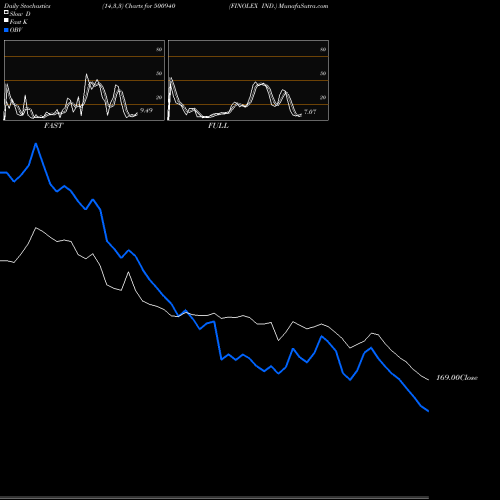Image resolution: width=500 pixels, height=500 pixels.
Task: Click the 9.49 value in FAST chart
Action: [x=146, y=110]
